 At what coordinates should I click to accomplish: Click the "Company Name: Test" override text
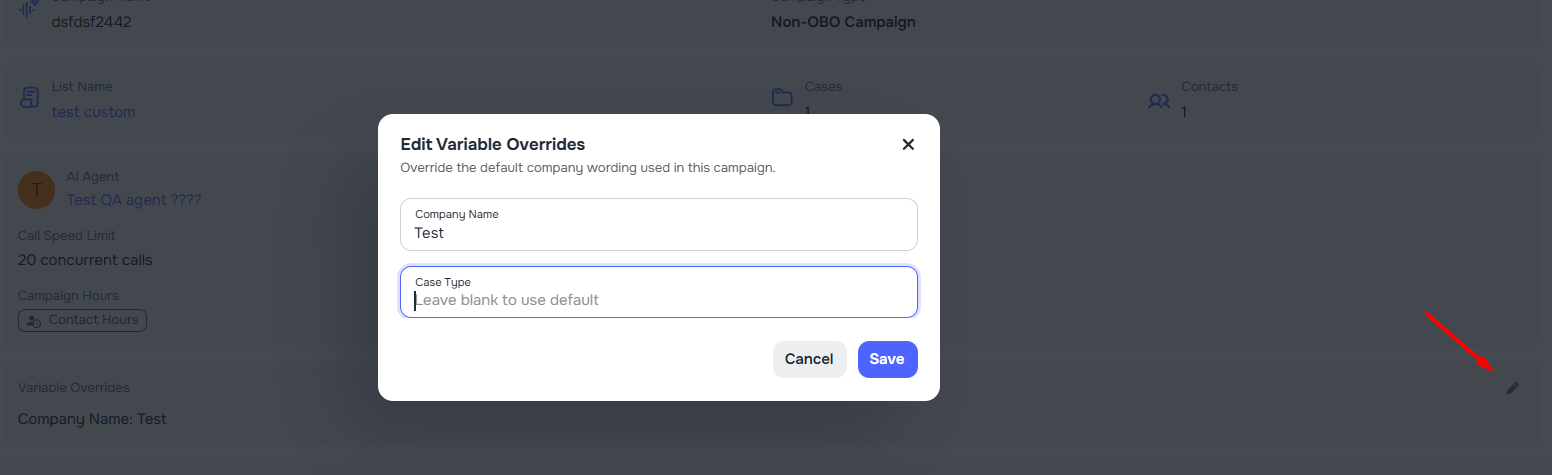[92, 419]
